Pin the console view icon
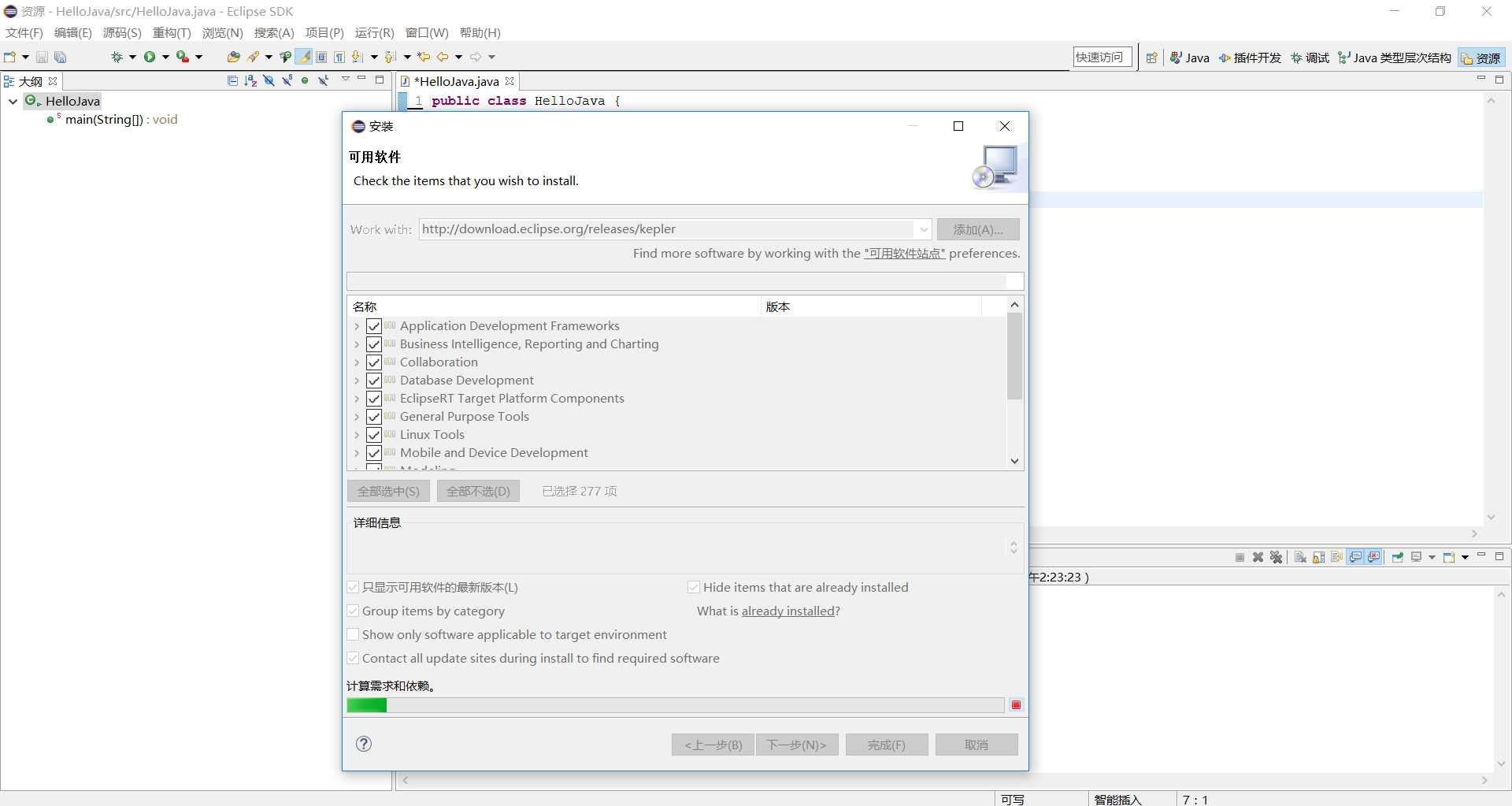This screenshot has height=806, width=1512. click(x=1398, y=557)
